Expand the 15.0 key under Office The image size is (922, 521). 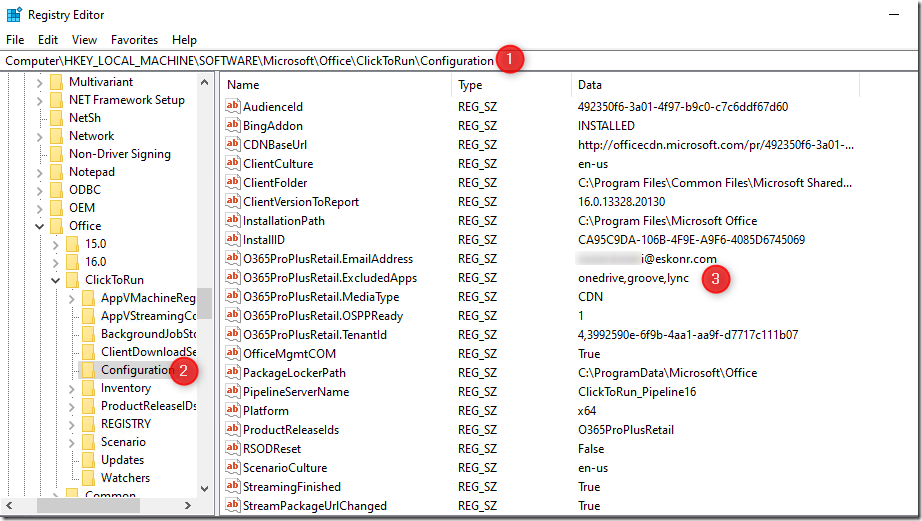click(x=55, y=244)
